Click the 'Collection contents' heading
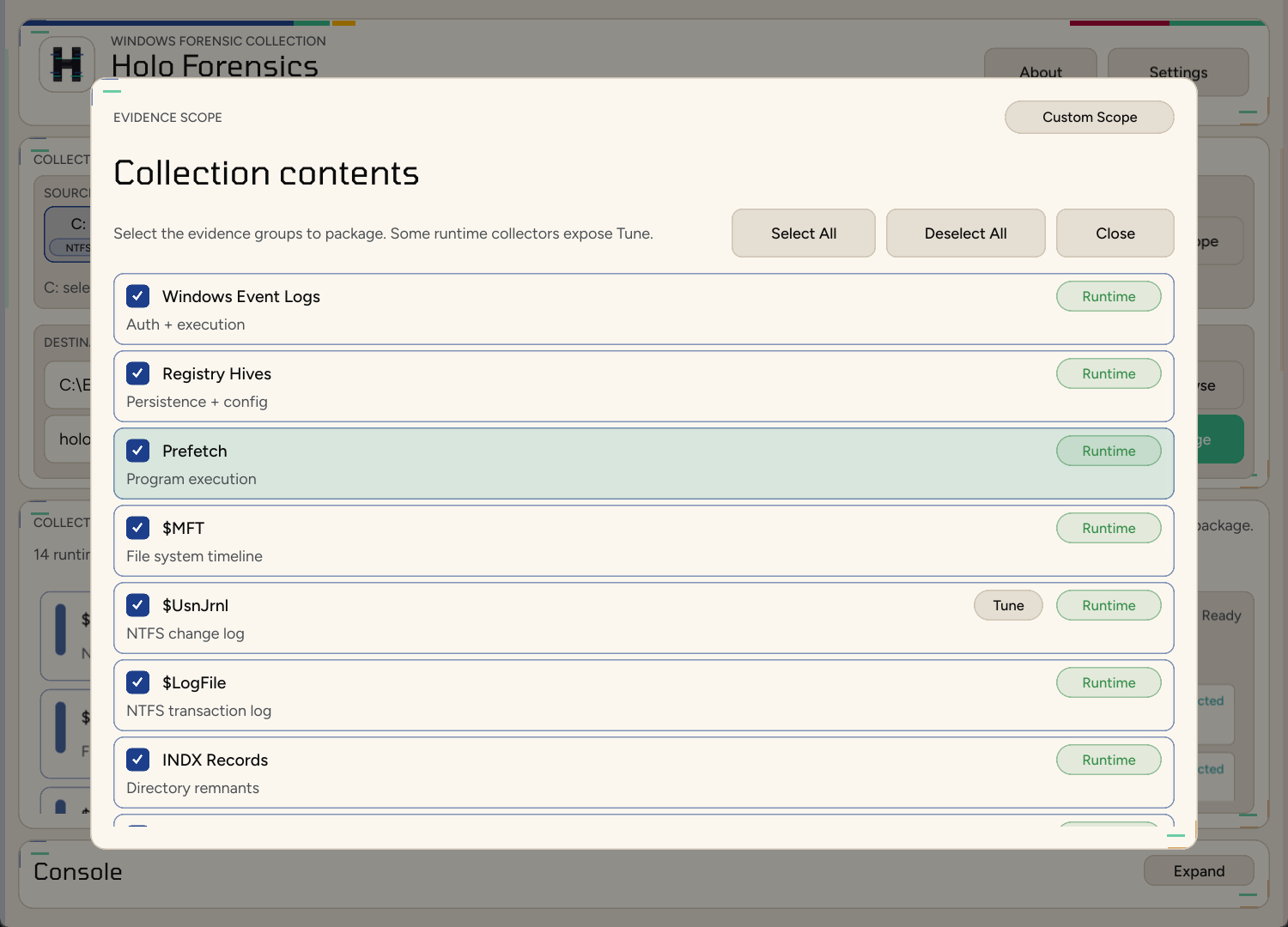Viewport: 1288px width, 927px height. point(266,173)
